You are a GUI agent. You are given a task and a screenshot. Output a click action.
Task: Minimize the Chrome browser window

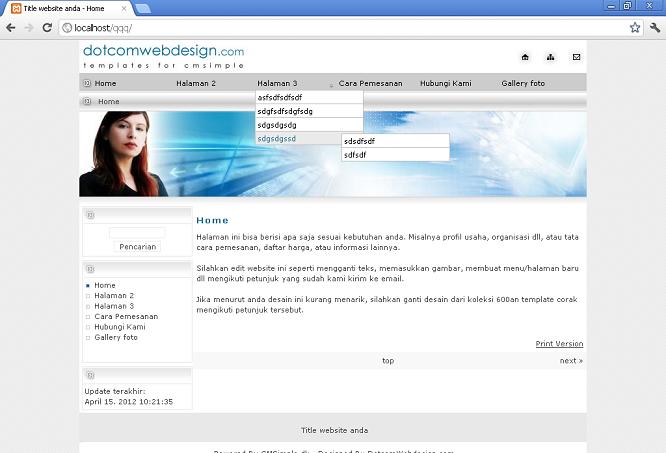tap(611, 6)
